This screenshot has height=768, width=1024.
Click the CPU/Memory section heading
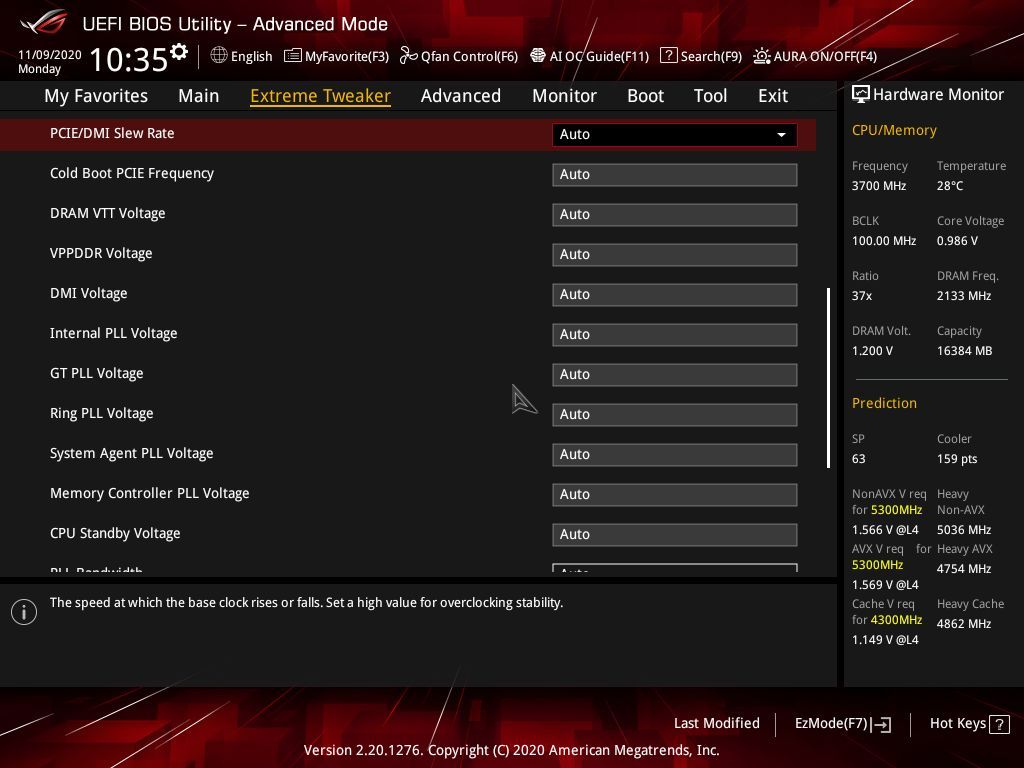(x=894, y=131)
